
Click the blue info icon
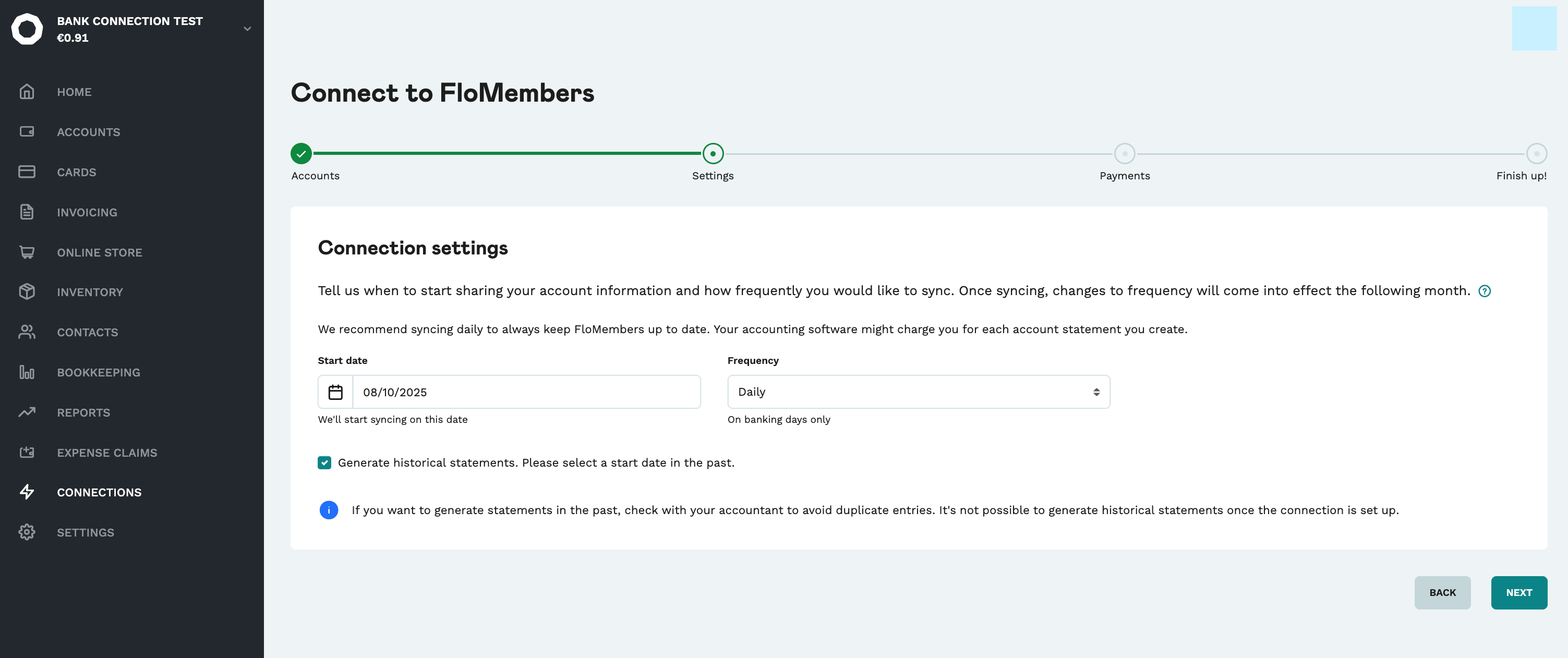329,510
